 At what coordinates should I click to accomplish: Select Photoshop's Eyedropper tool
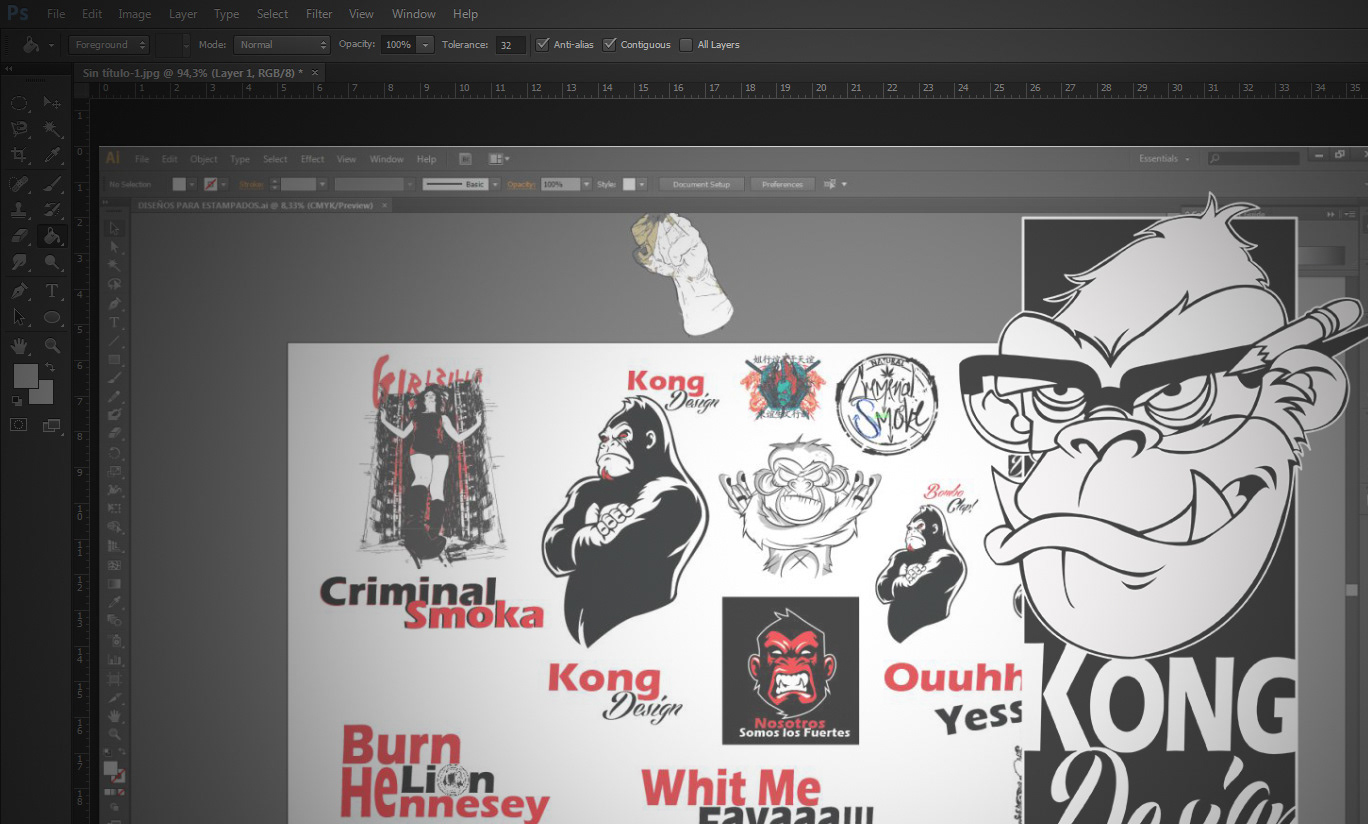click(x=52, y=155)
